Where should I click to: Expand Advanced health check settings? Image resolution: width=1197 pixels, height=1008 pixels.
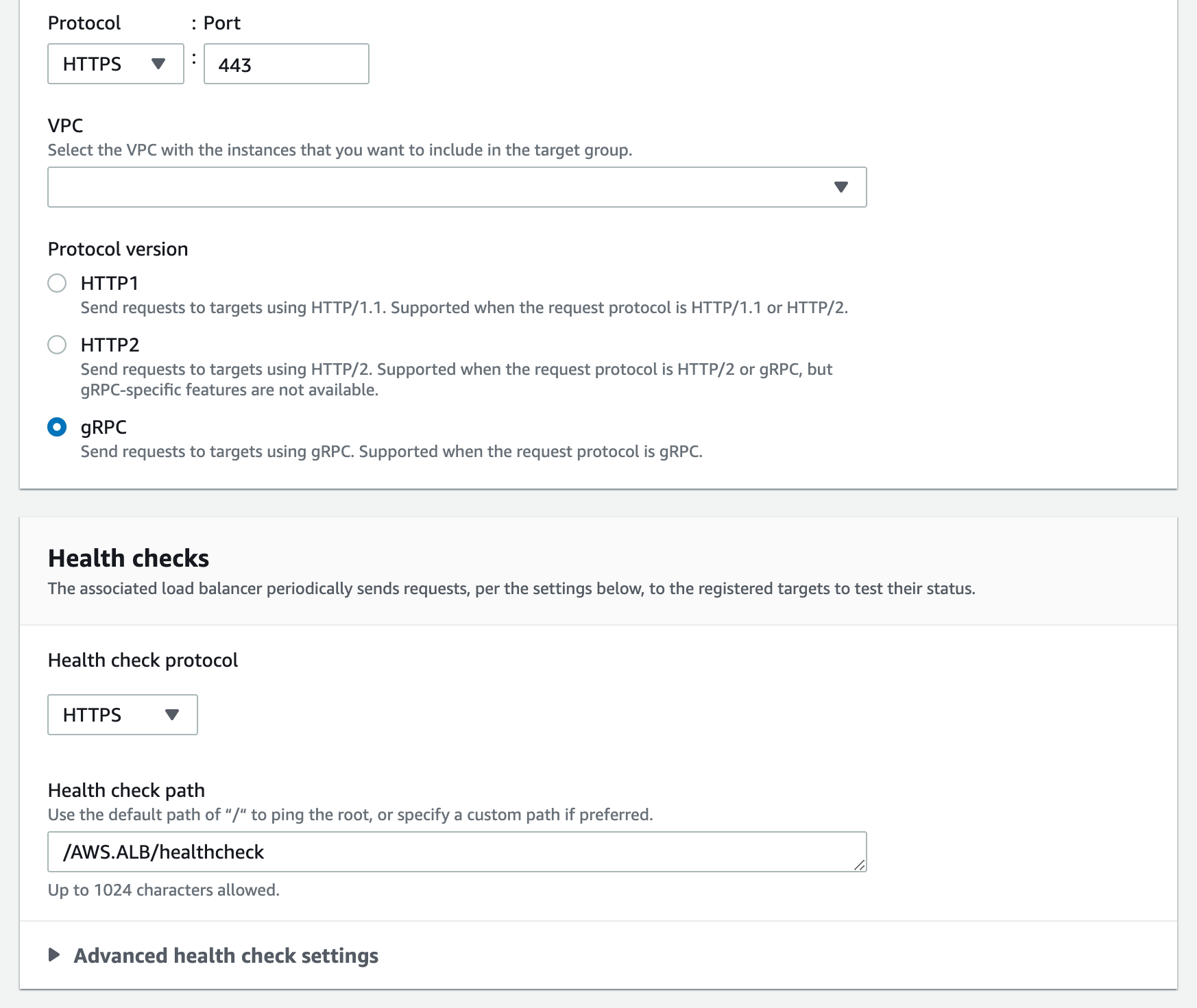click(226, 955)
